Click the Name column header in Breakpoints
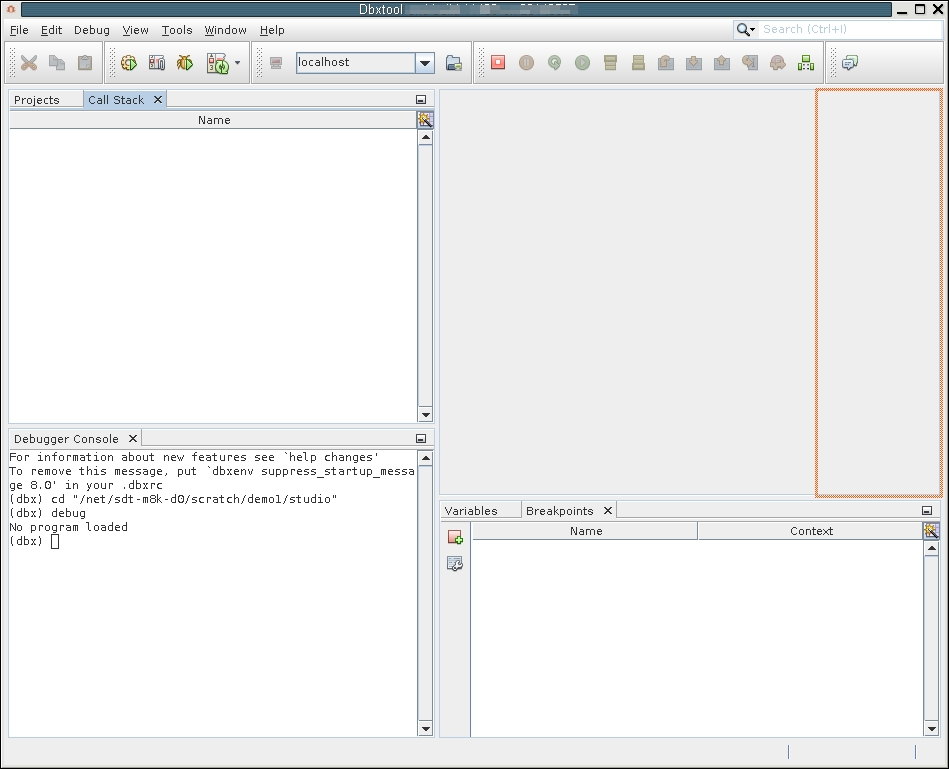The width and height of the screenshot is (949, 769). 585,531
